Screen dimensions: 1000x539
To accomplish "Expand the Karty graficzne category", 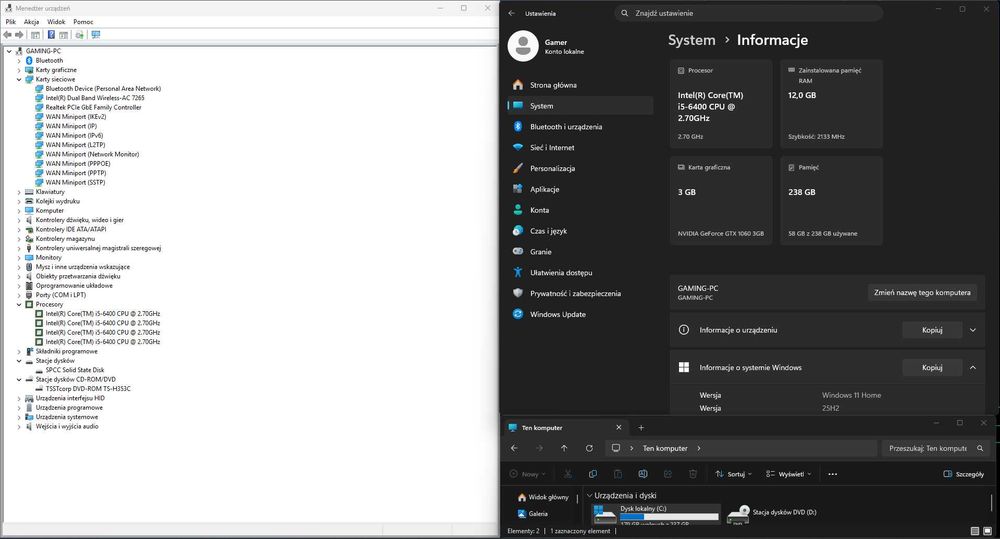I will [x=19, y=70].
